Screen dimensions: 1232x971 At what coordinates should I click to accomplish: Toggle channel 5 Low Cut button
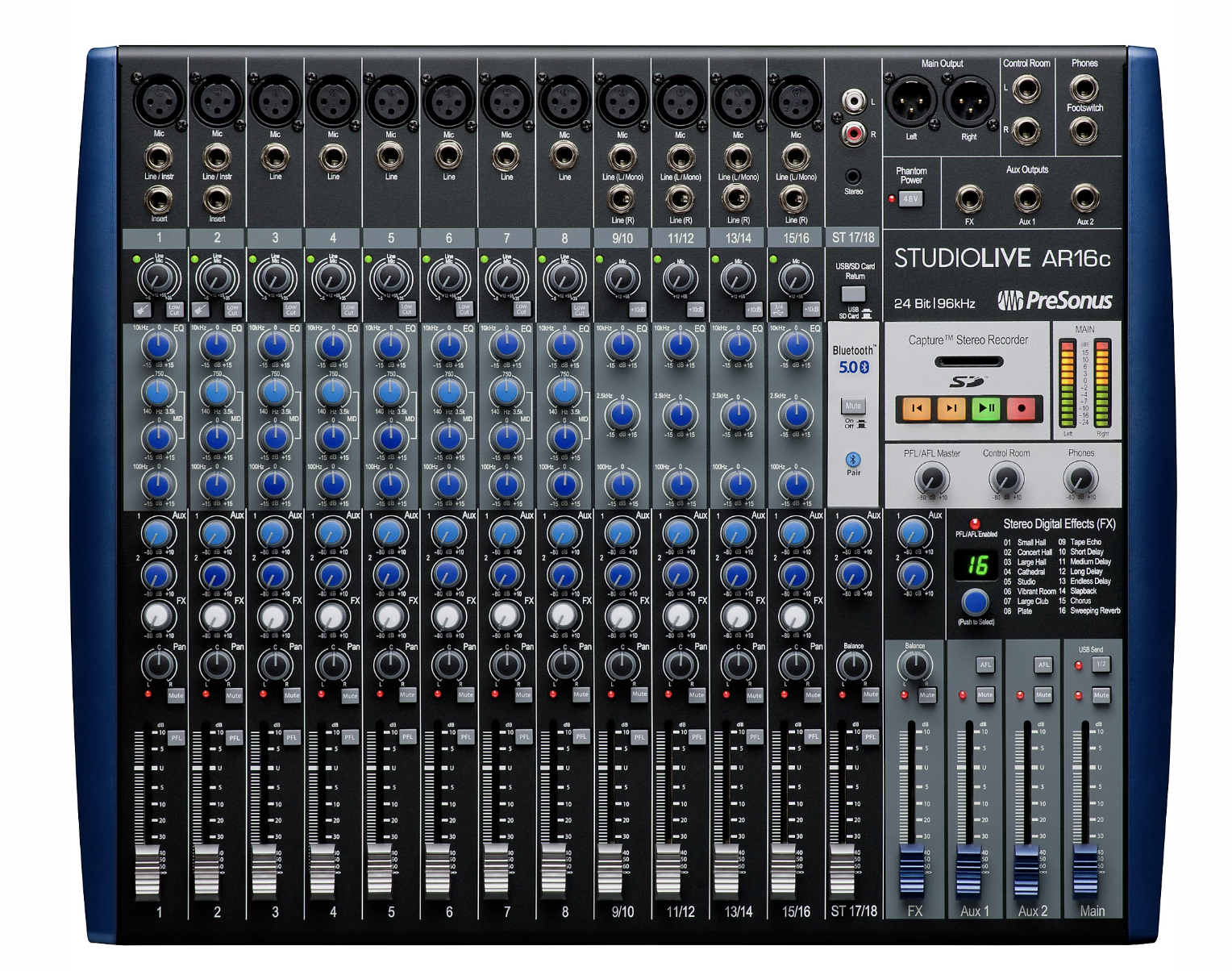click(x=406, y=310)
